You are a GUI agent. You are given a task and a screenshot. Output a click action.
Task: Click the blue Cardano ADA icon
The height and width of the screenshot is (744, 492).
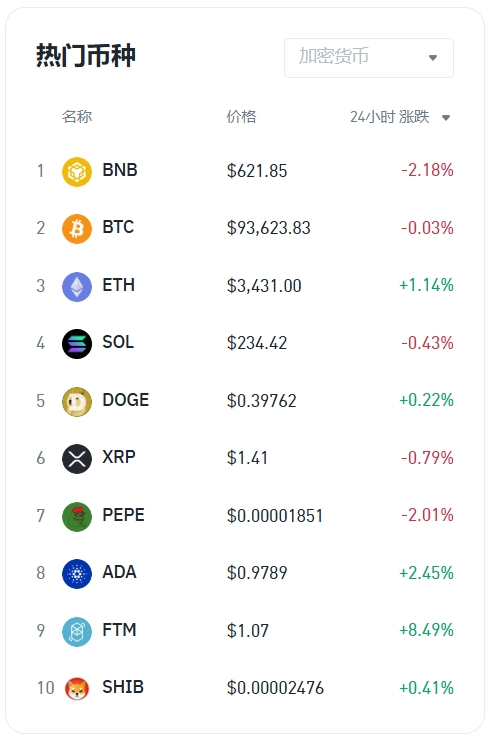pyautogui.click(x=77, y=574)
